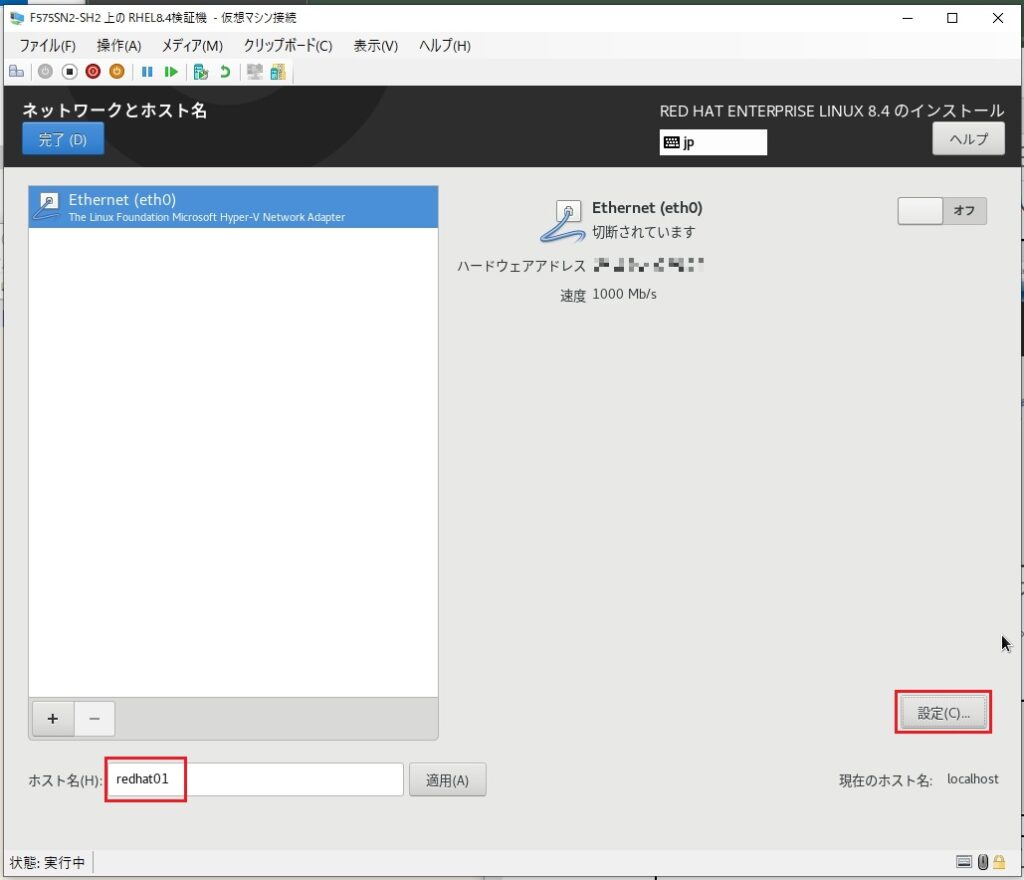Image resolution: width=1024 pixels, height=880 pixels.
Task: Click the lock icon in status bar
Action: [999, 862]
